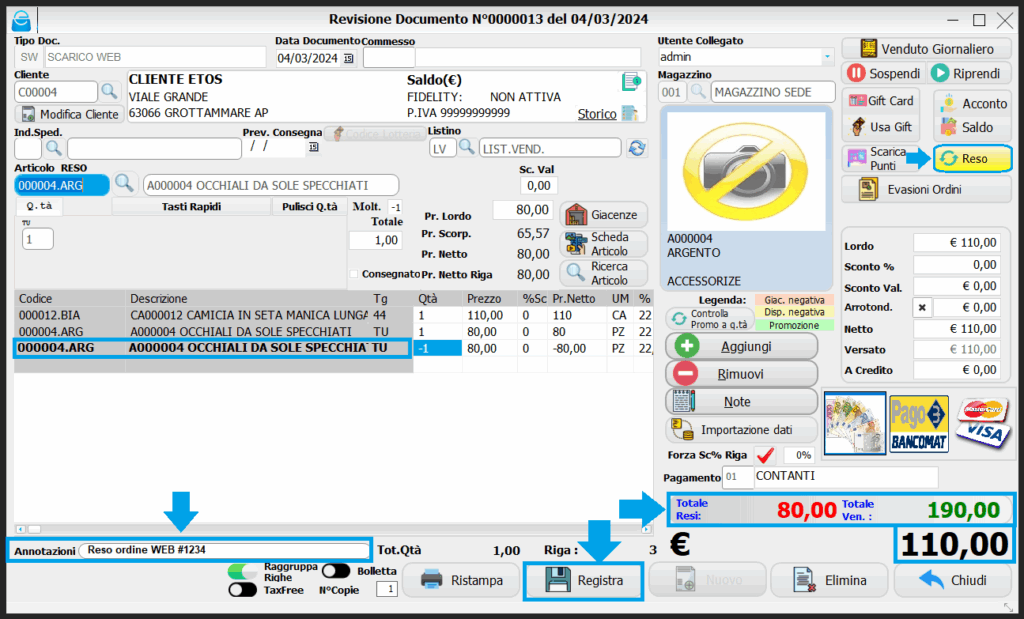Click the magnifier icon next to client code
The width and height of the screenshot is (1024, 619).
[x=109, y=92]
